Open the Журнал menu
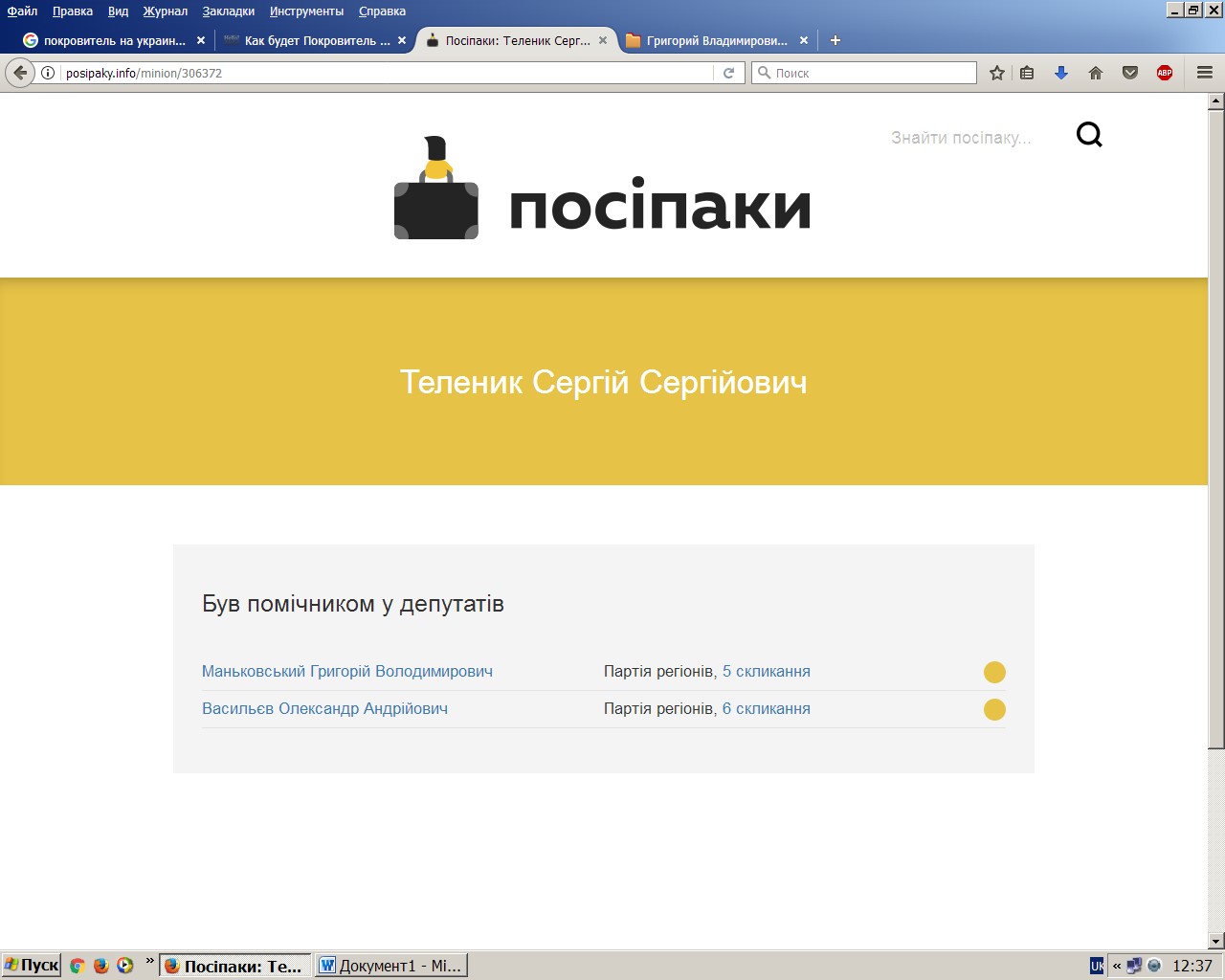The height and width of the screenshot is (980, 1225). 165,11
